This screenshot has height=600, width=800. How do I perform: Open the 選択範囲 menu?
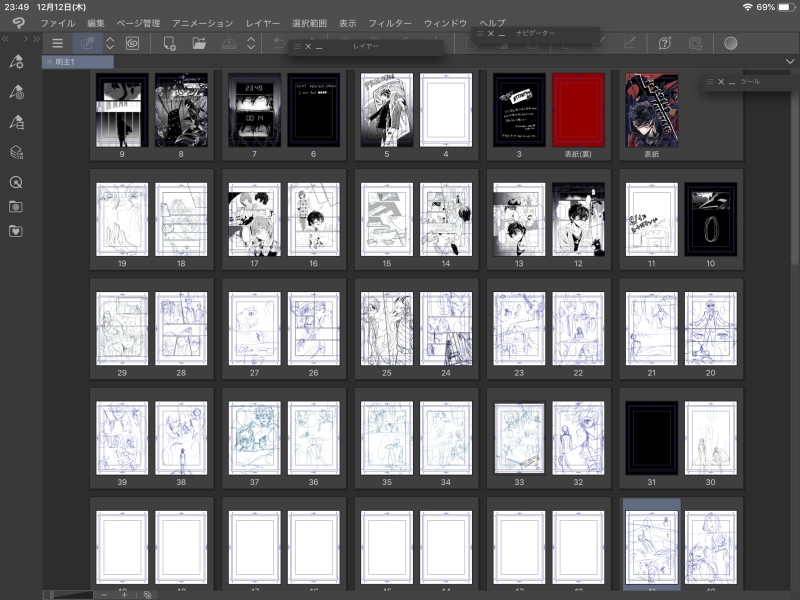pyautogui.click(x=309, y=23)
